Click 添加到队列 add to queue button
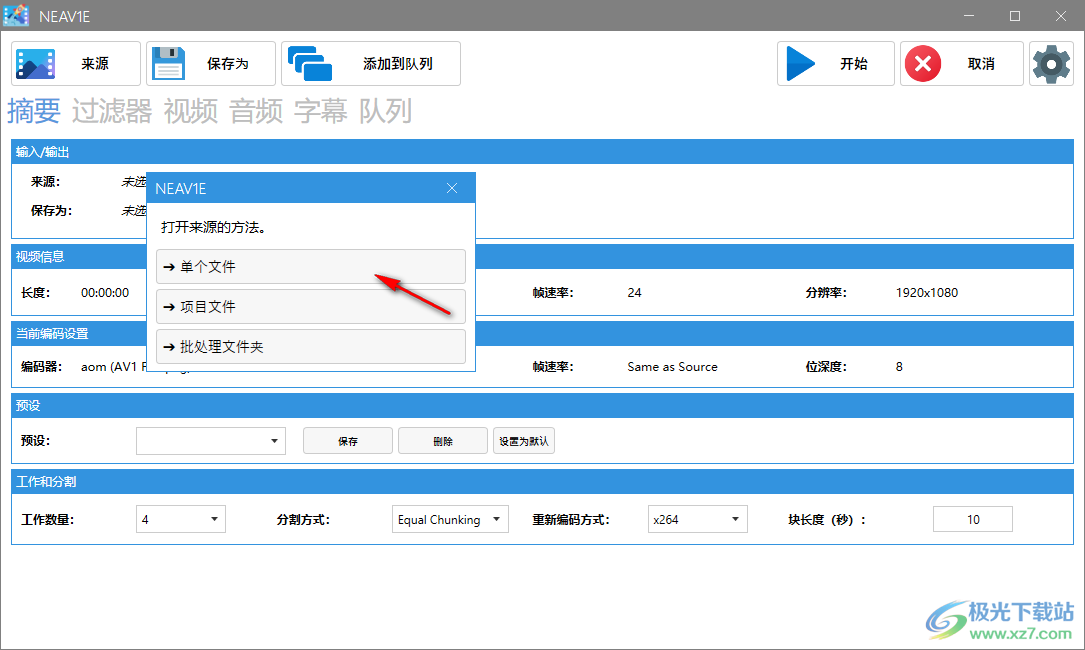 pos(371,64)
